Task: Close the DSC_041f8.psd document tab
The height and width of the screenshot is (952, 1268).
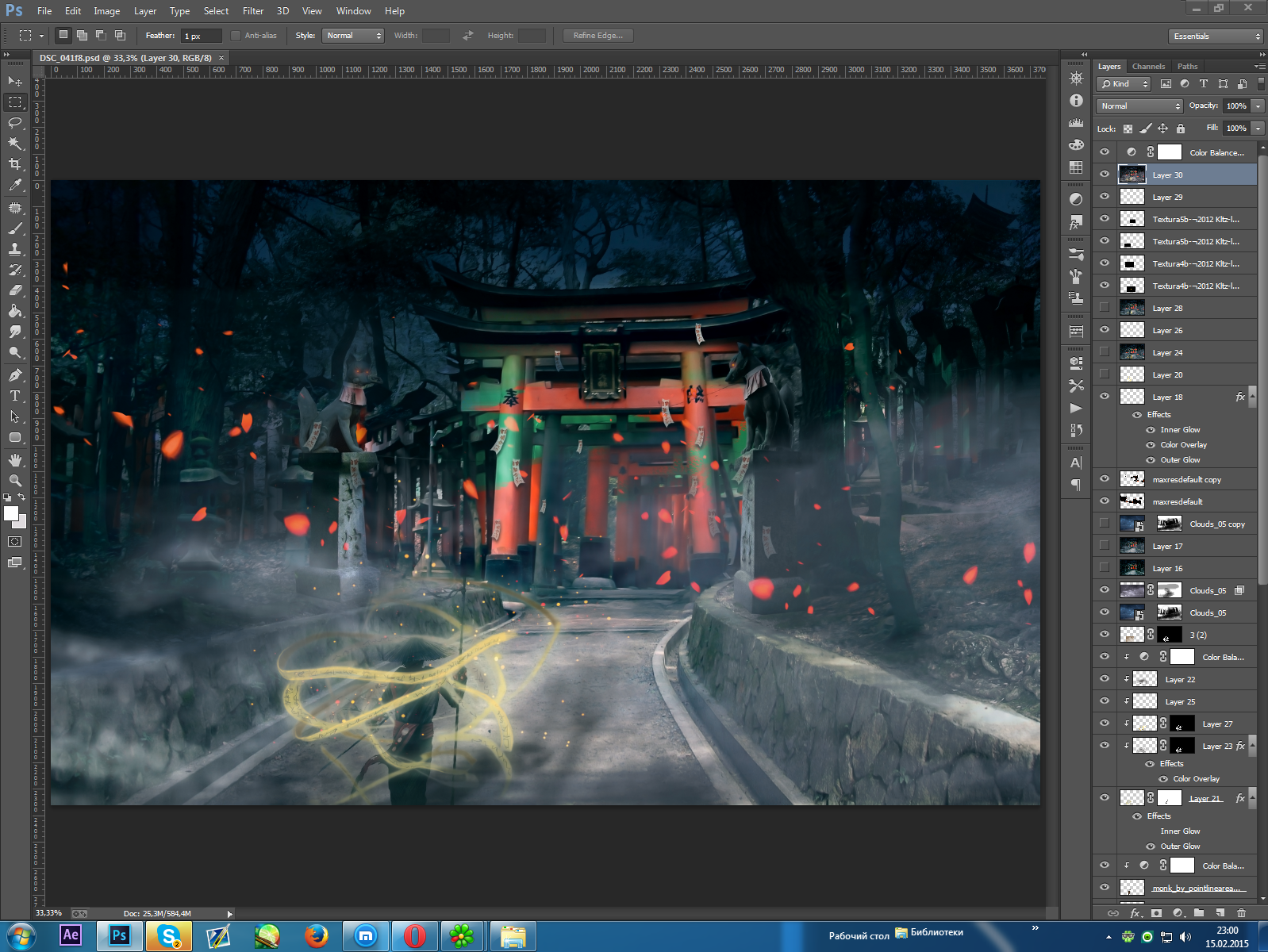Action: click(221, 58)
